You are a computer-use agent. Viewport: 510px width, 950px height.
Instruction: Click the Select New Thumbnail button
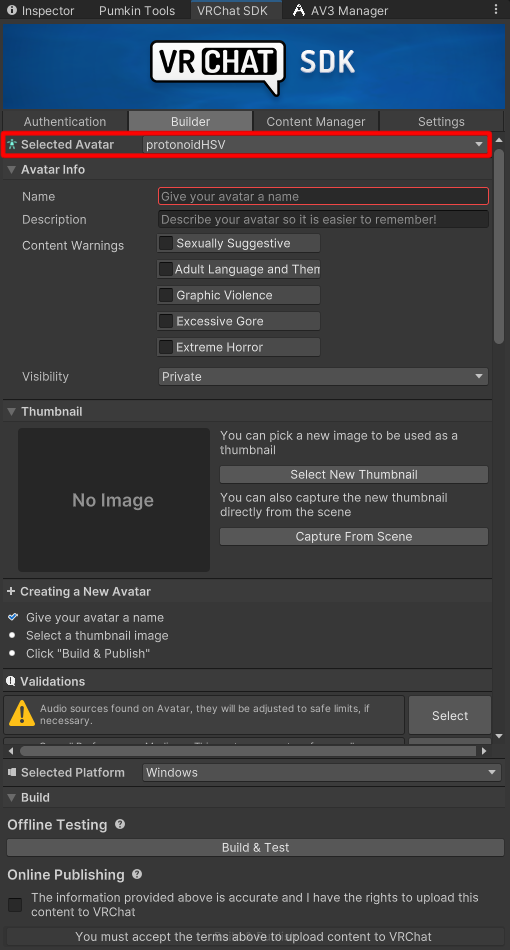pyautogui.click(x=354, y=474)
